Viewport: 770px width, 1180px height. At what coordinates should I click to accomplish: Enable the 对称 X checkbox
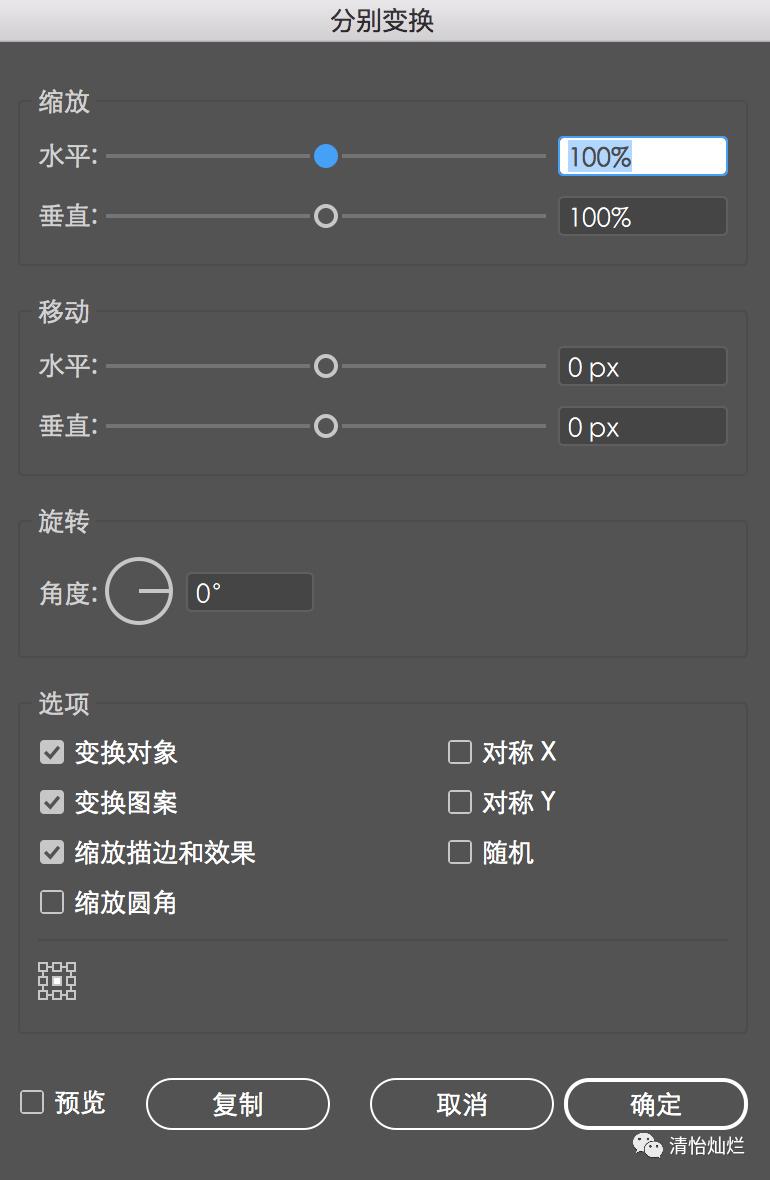460,752
